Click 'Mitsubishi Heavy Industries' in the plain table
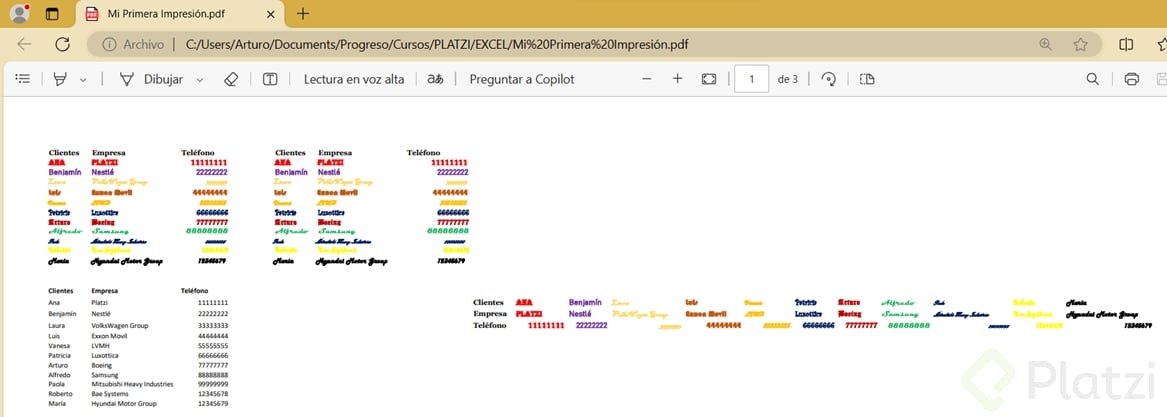1167x417 pixels. coord(132,384)
